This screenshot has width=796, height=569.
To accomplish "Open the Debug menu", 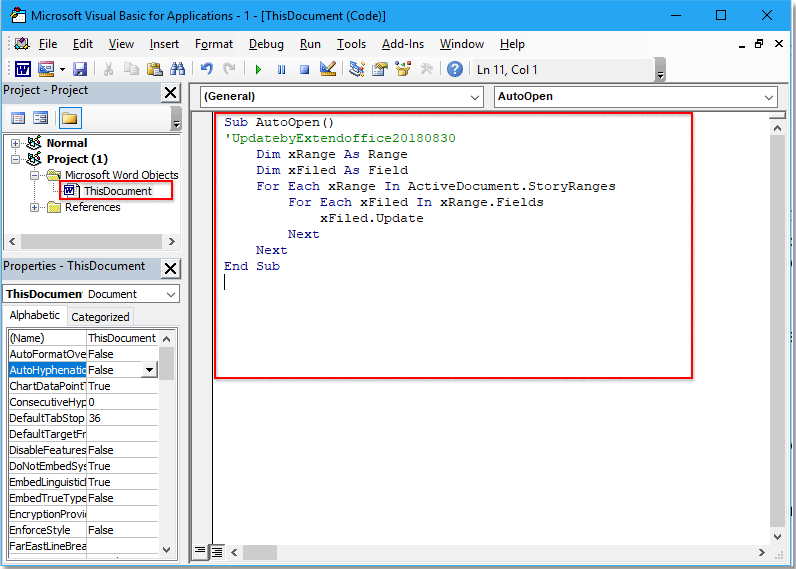I will pyautogui.click(x=266, y=44).
